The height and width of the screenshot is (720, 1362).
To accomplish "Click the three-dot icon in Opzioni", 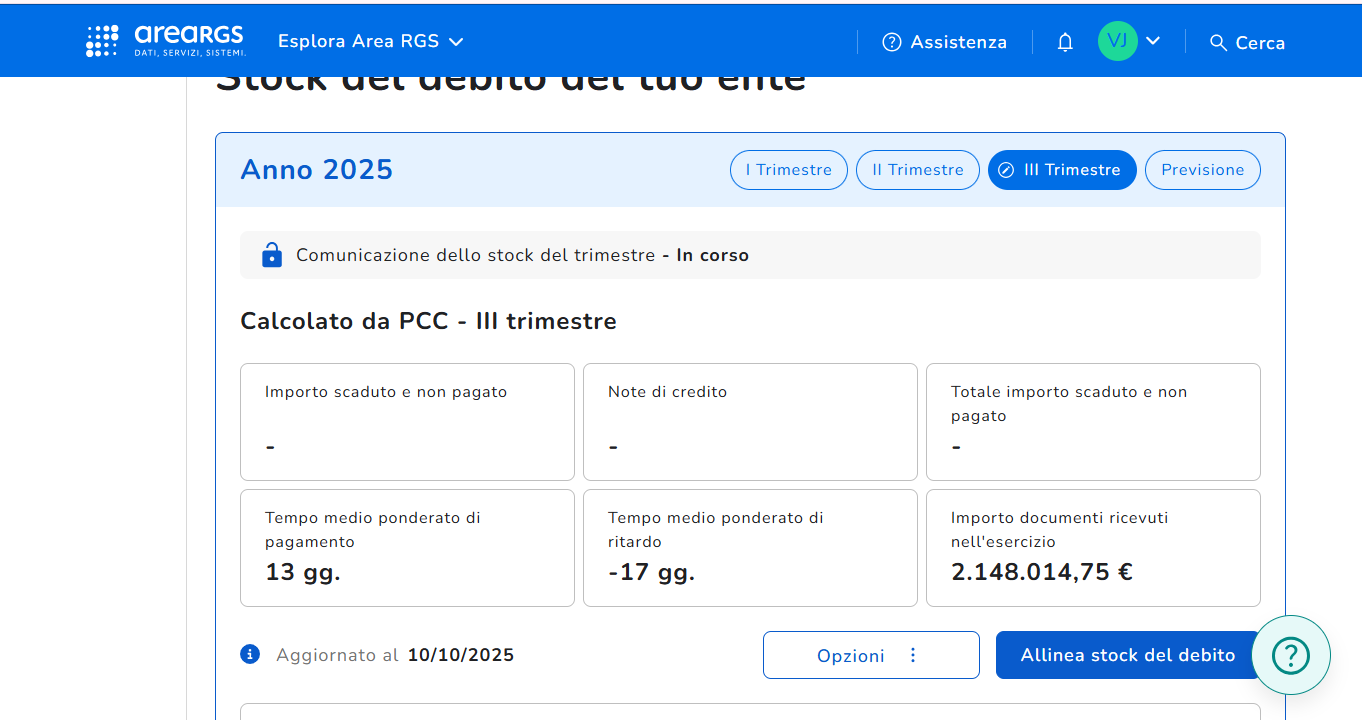I will click(x=912, y=655).
